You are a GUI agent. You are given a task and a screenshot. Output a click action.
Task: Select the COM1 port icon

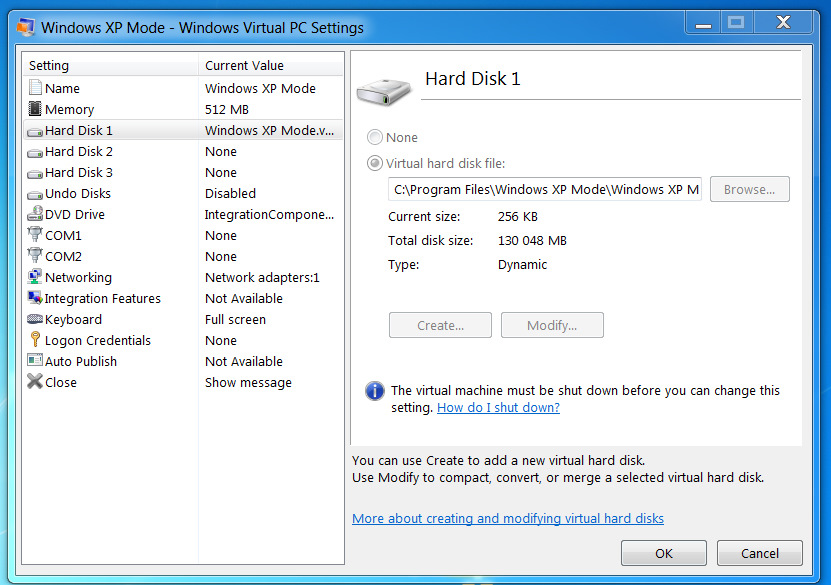pos(35,235)
